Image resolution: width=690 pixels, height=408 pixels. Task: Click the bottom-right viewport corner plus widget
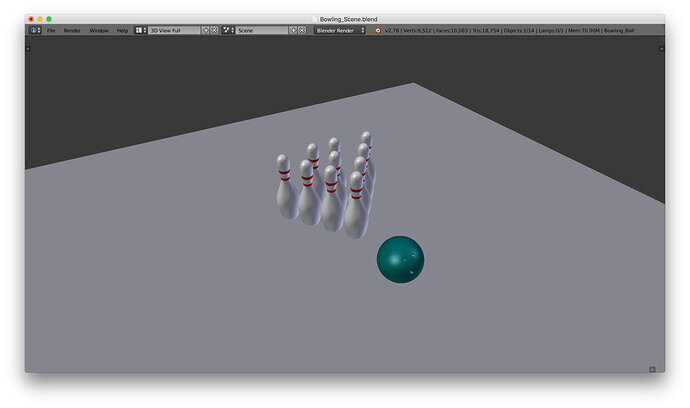click(x=652, y=369)
